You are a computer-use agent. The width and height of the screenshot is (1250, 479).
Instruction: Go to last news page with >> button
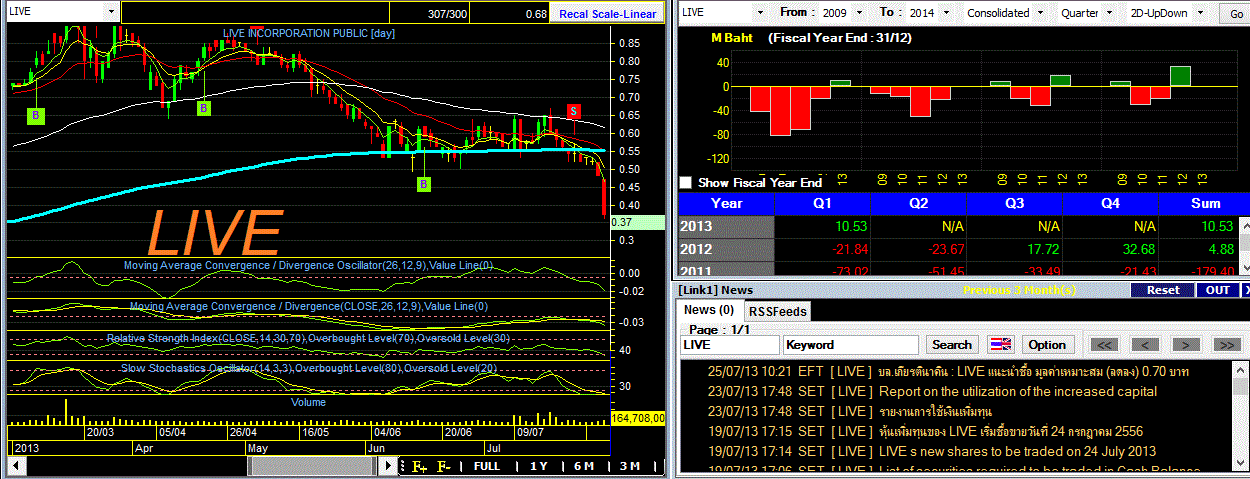(x=1226, y=345)
